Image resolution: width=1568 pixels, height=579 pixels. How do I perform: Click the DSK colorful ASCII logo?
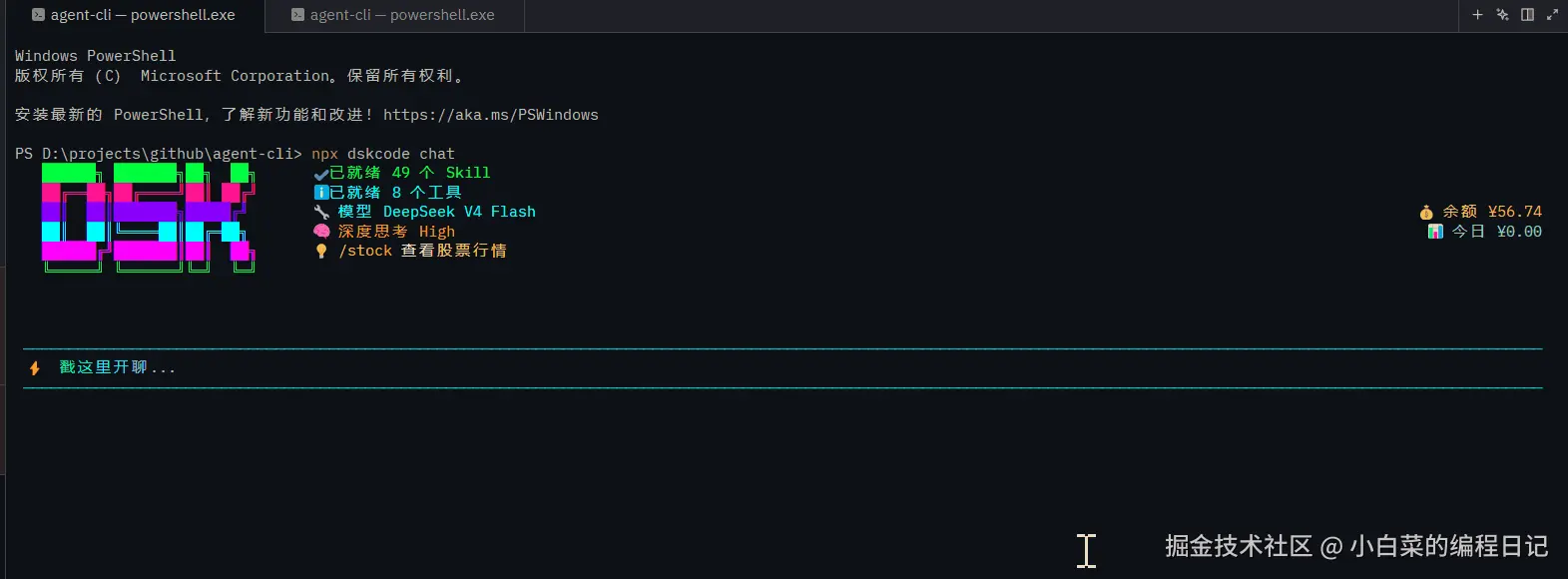pos(148,217)
